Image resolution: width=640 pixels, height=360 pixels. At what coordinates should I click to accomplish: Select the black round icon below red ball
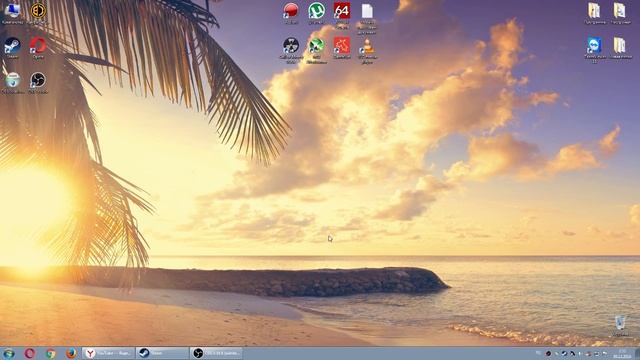coord(291,50)
